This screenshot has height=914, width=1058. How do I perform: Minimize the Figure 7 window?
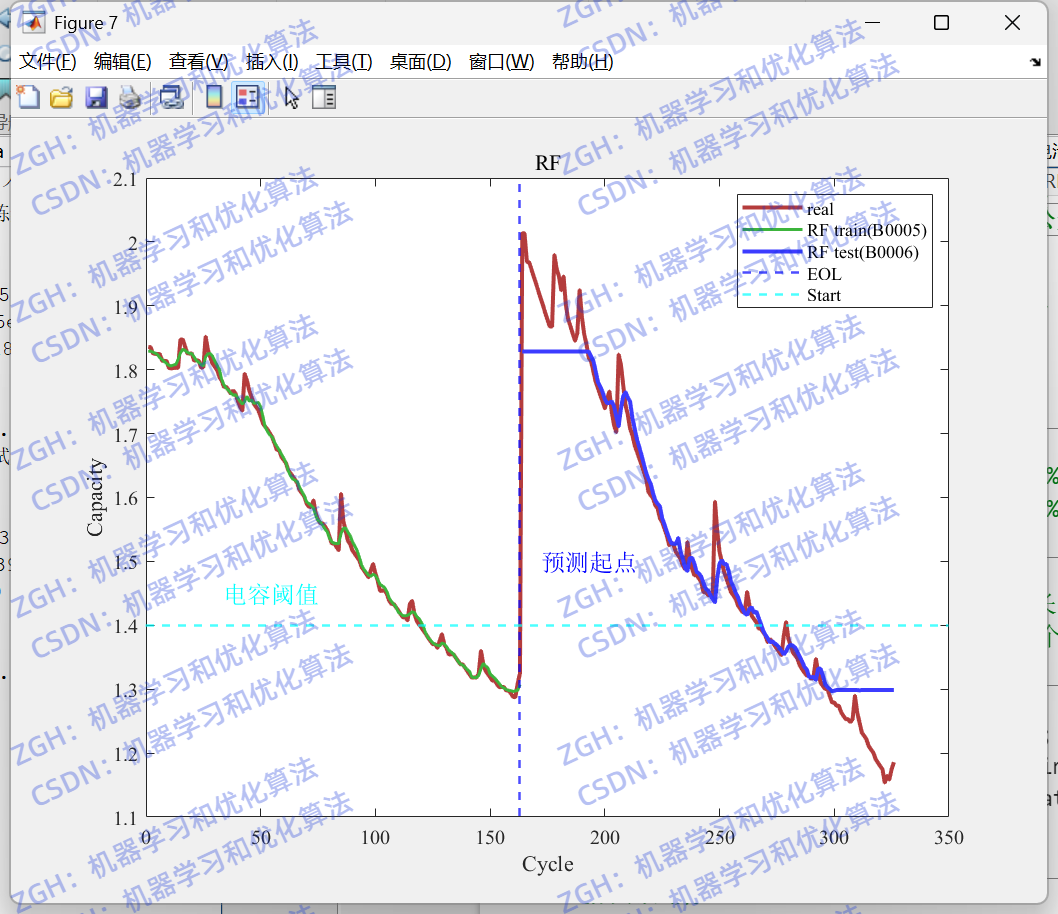tap(872, 23)
